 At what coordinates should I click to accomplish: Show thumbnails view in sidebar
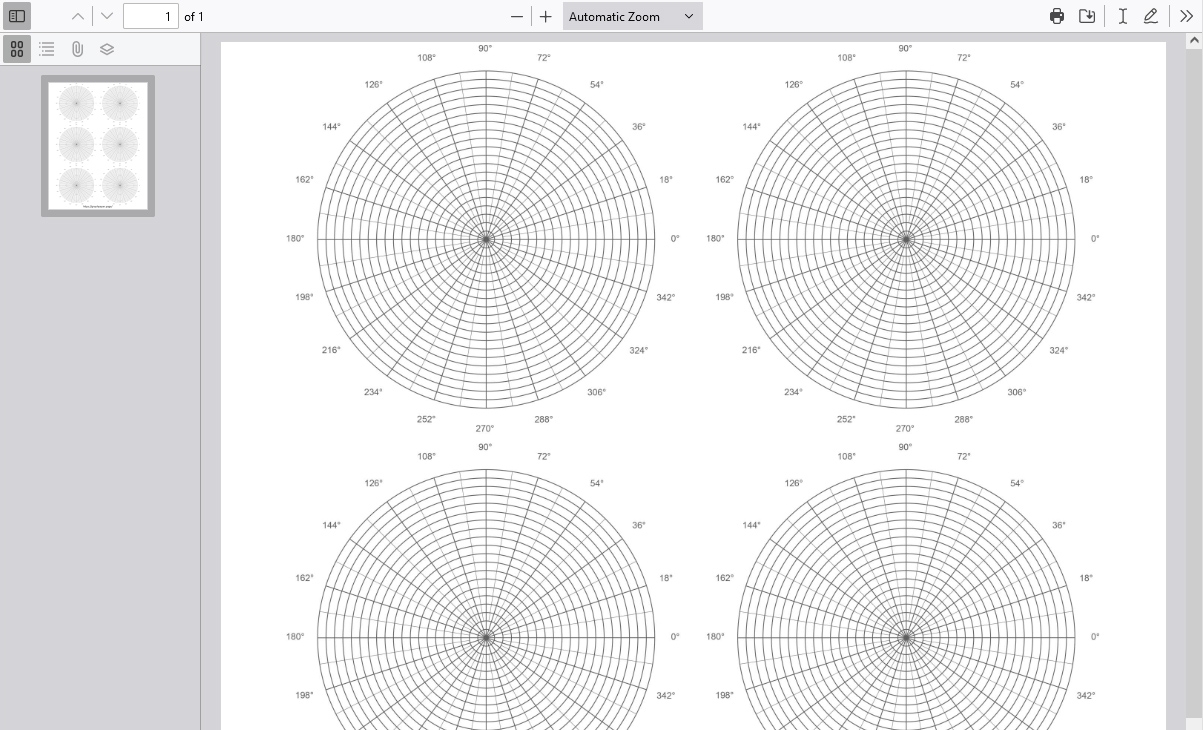point(17,48)
